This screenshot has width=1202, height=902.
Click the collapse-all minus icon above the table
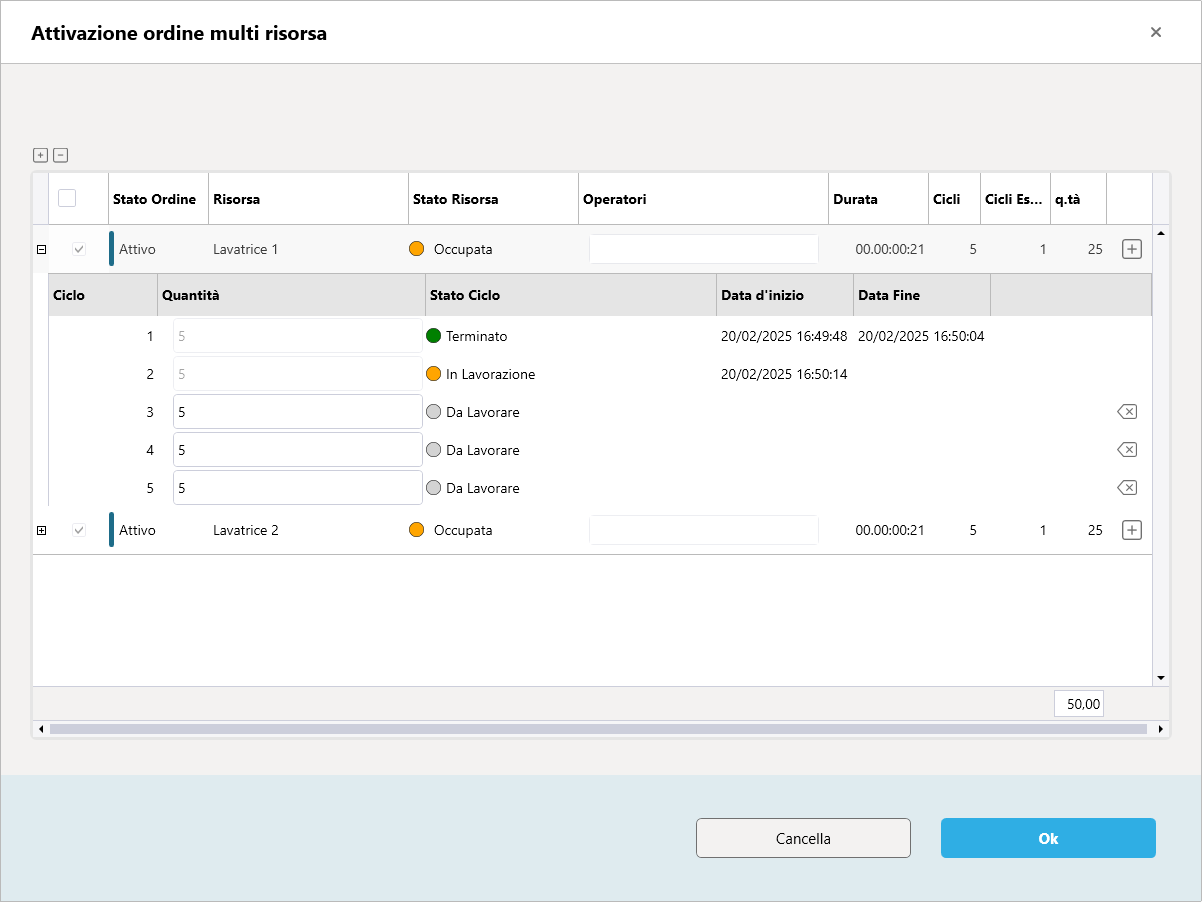(x=60, y=155)
